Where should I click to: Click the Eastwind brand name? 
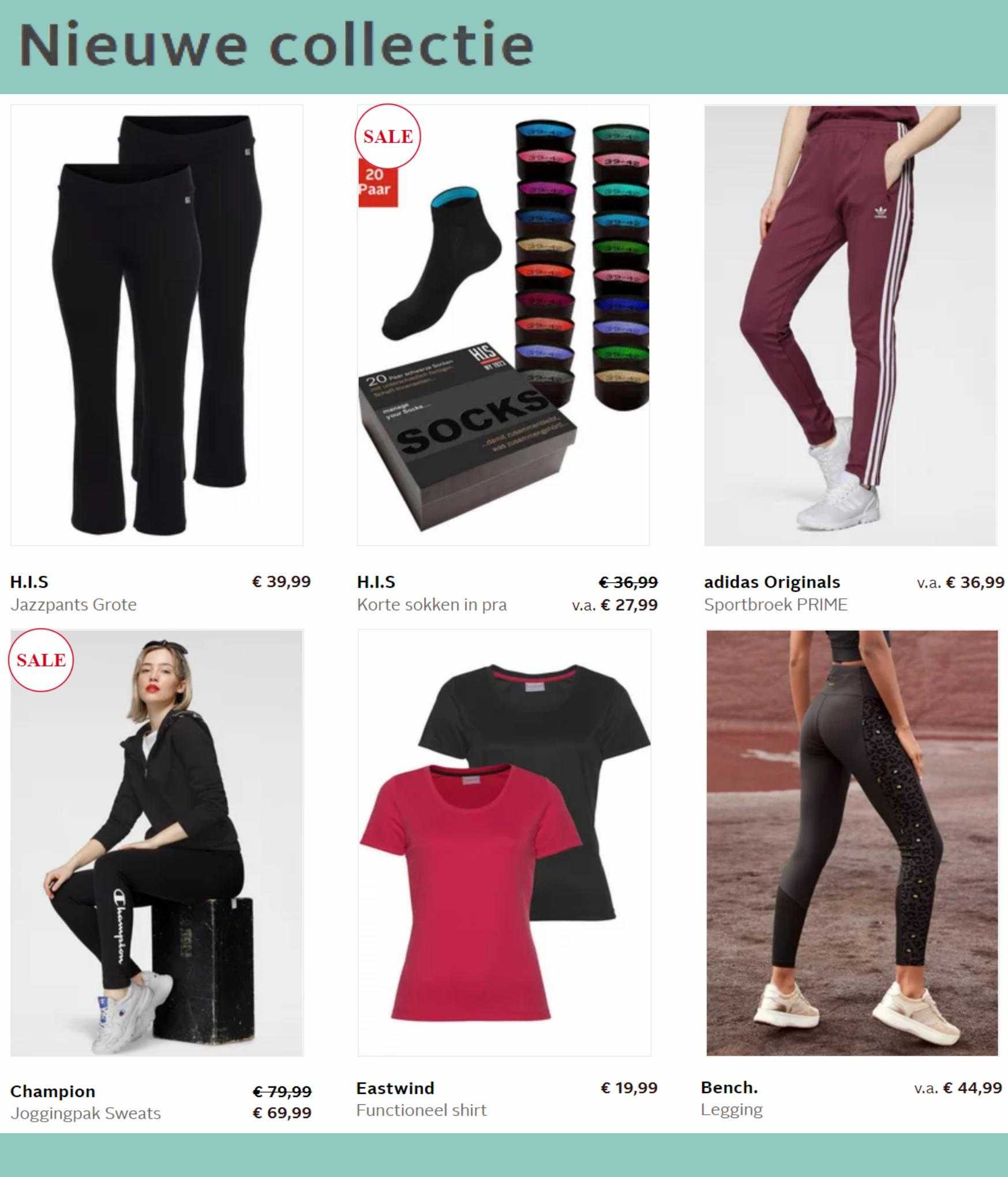coord(395,1088)
